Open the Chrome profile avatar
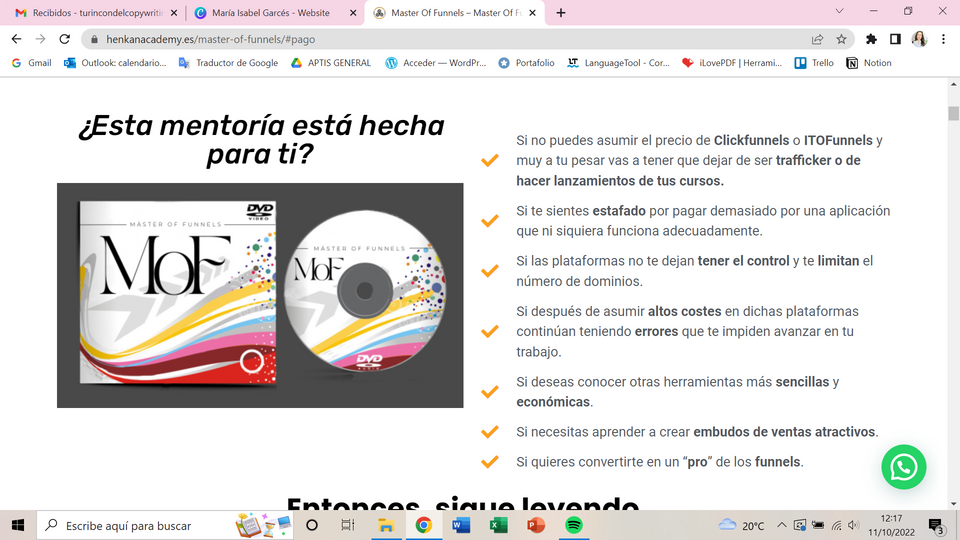 pos(919,39)
